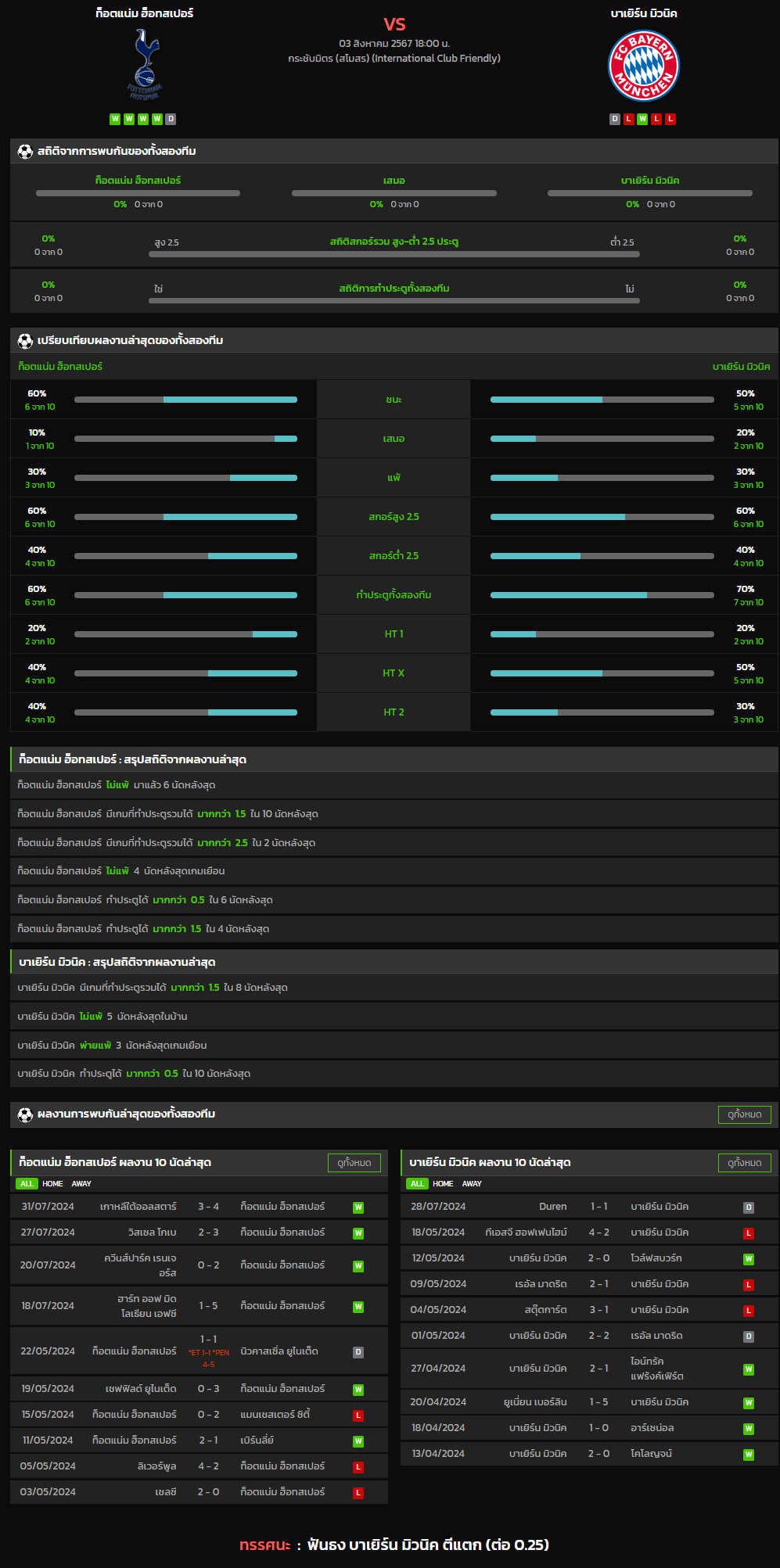Switch to AWAY tab in Tottenham's last 10 matches
Screen dimensions: 780x1568
[81, 1184]
